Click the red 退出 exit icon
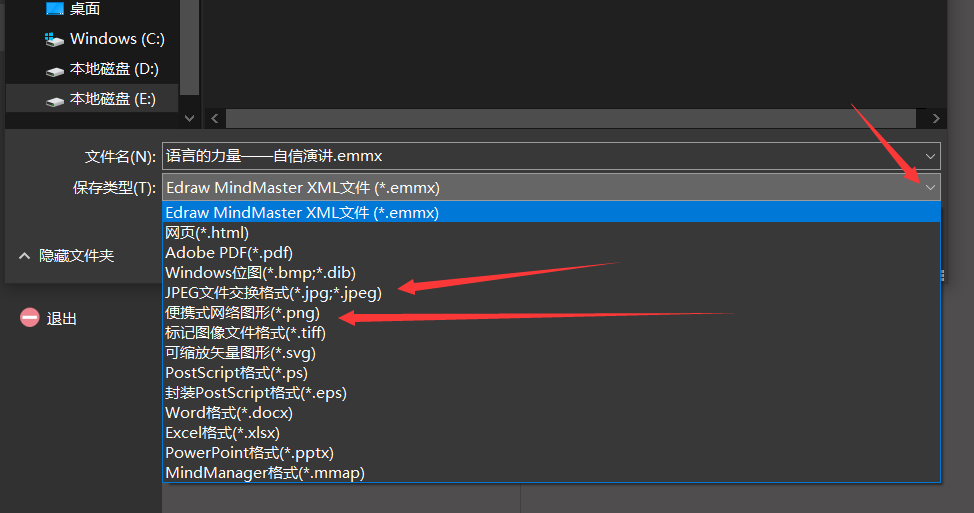This screenshot has width=974, height=513. click(x=29, y=317)
